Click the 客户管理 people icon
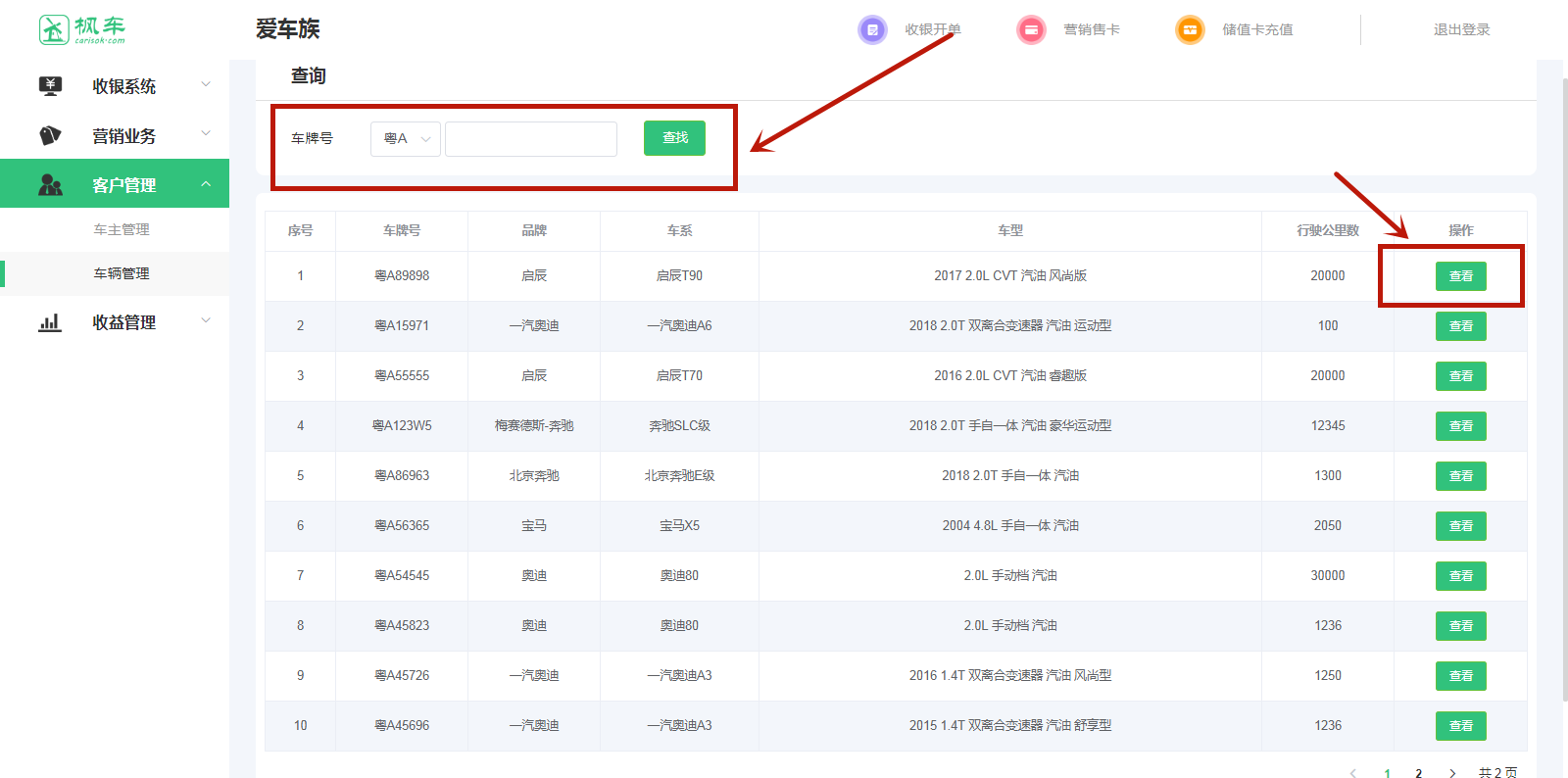This screenshot has height=778, width=1568. coord(50,184)
